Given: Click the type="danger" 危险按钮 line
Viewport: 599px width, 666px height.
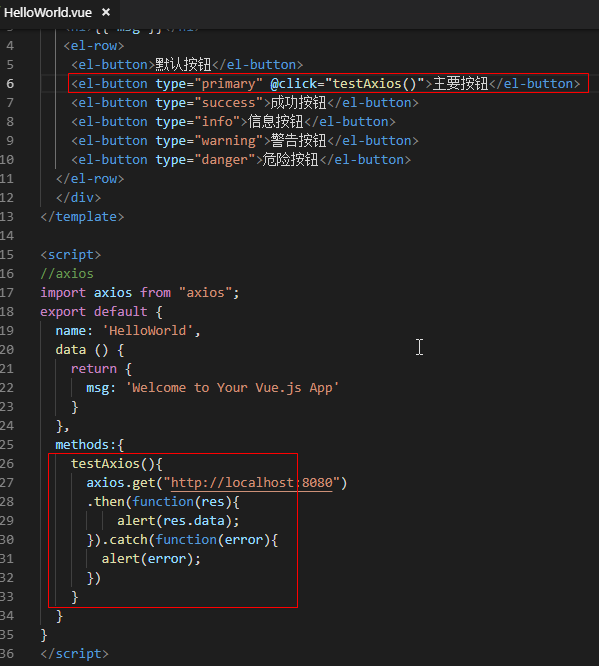Looking at the screenshot, I should (241, 160).
